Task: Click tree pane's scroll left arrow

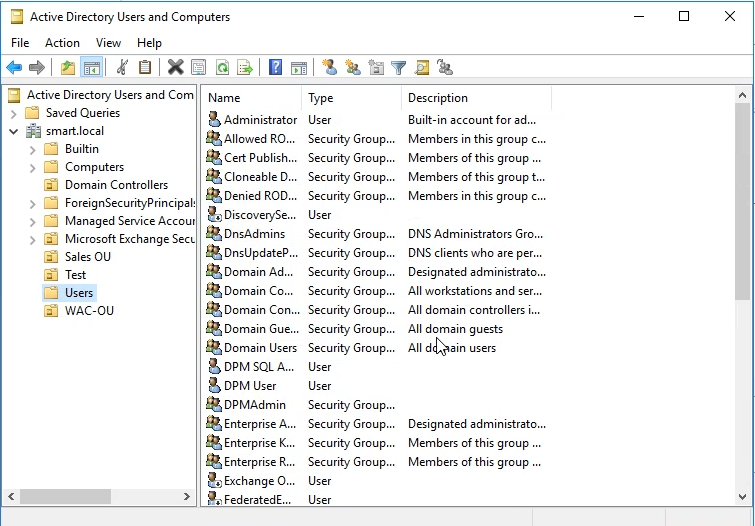Action: pos(12,496)
